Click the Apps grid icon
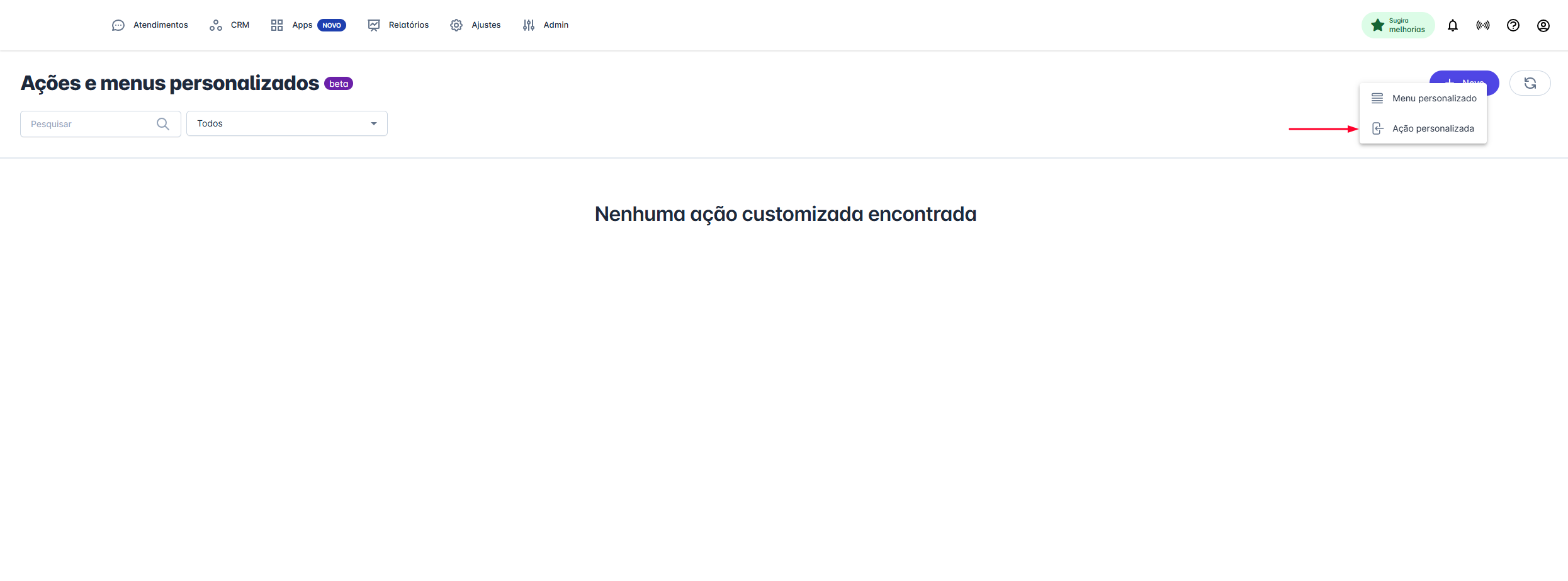 (277, 25)
